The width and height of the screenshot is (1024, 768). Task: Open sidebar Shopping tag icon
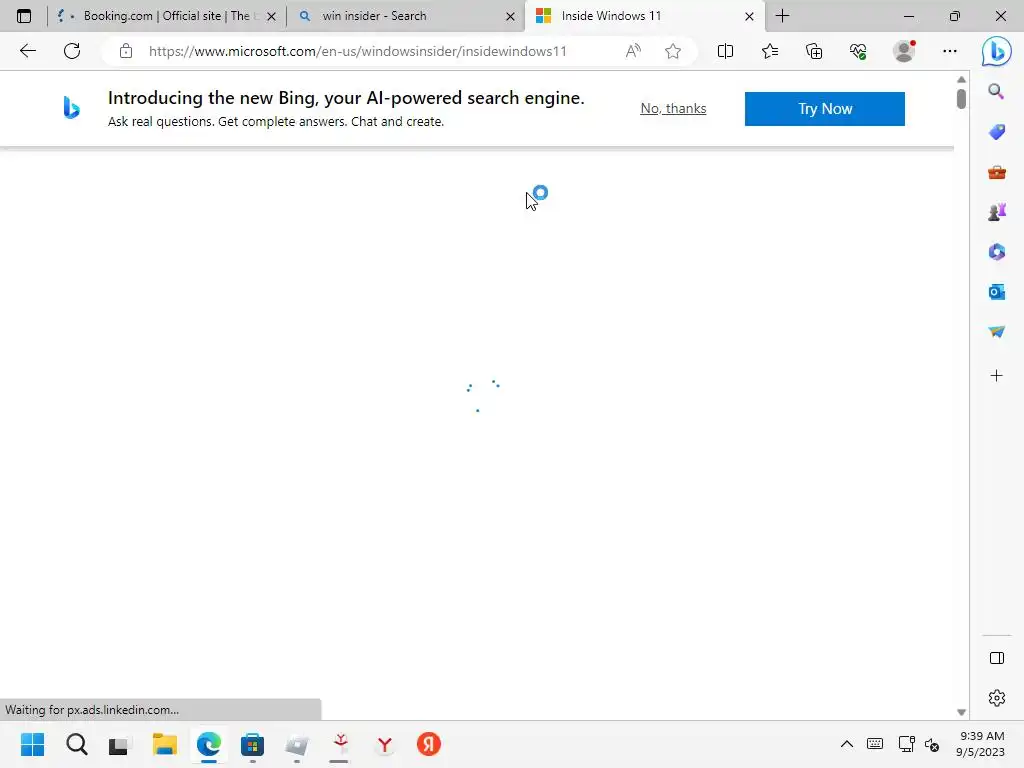coord(997,133)
